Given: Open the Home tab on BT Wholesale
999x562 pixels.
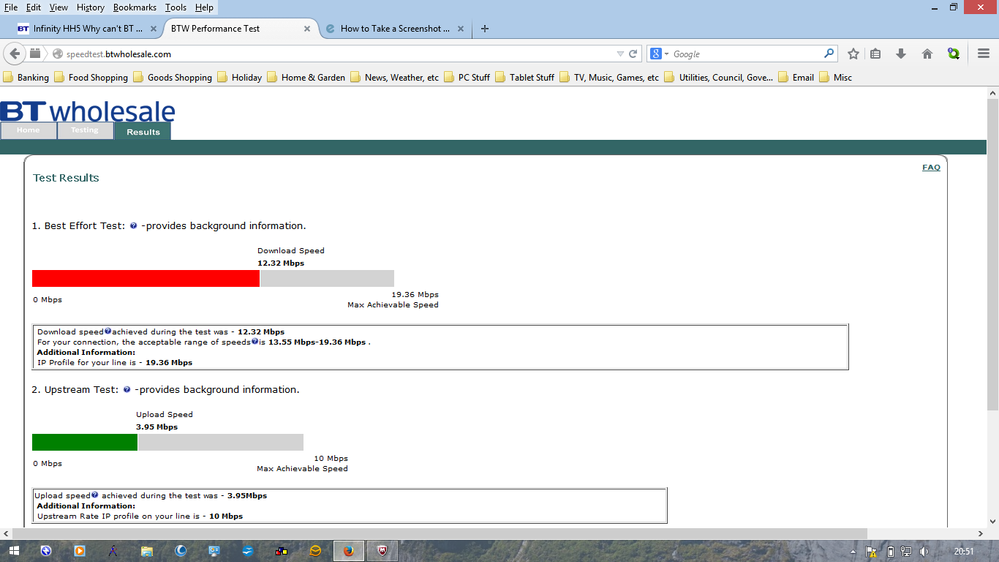Looking at the screenshot, I should (x=28, y=131).
